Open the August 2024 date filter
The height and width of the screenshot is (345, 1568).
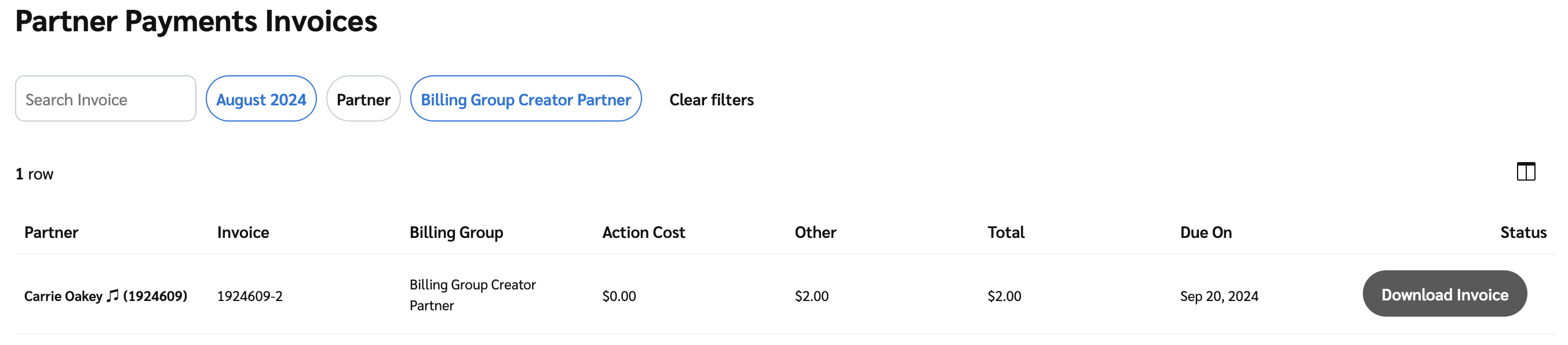[261, 98]
